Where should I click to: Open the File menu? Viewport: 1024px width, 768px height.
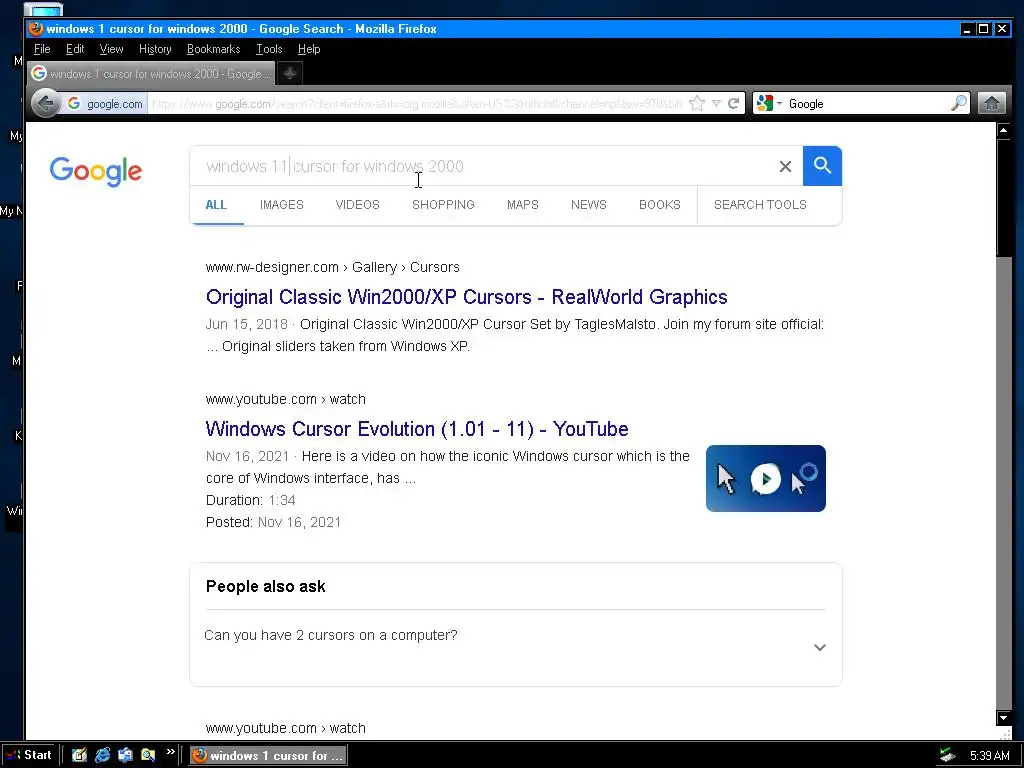coord(42,49)
